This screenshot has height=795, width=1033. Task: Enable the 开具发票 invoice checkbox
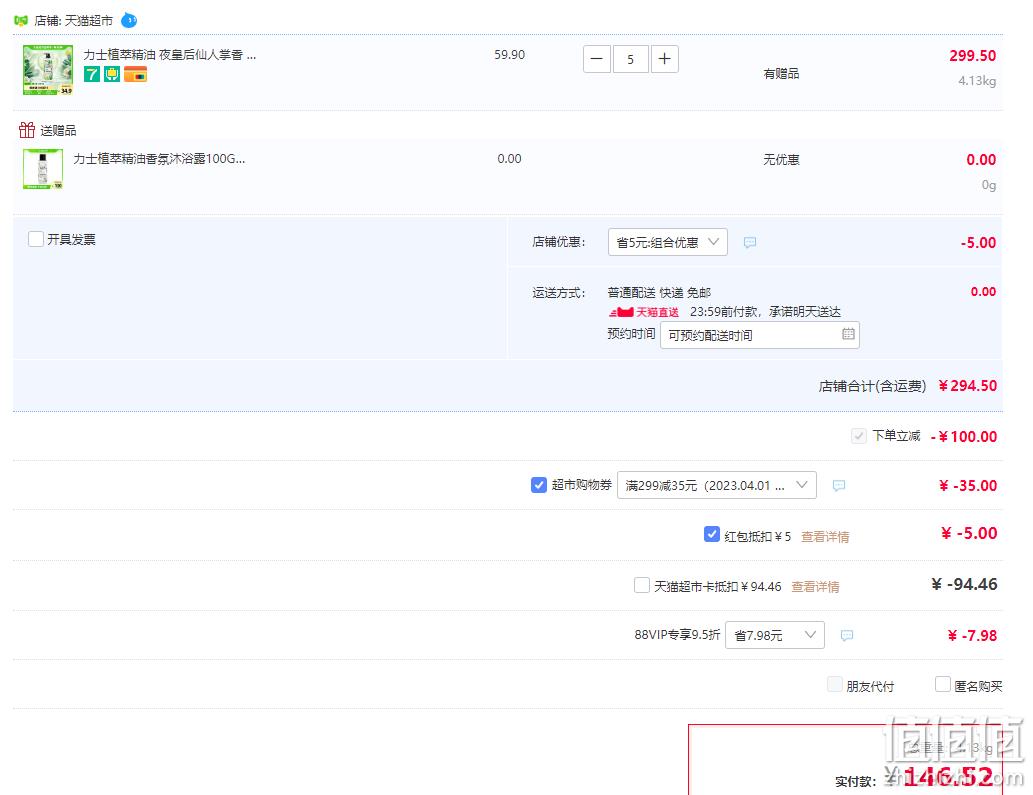pyautogui.click(x=36, y=238)
